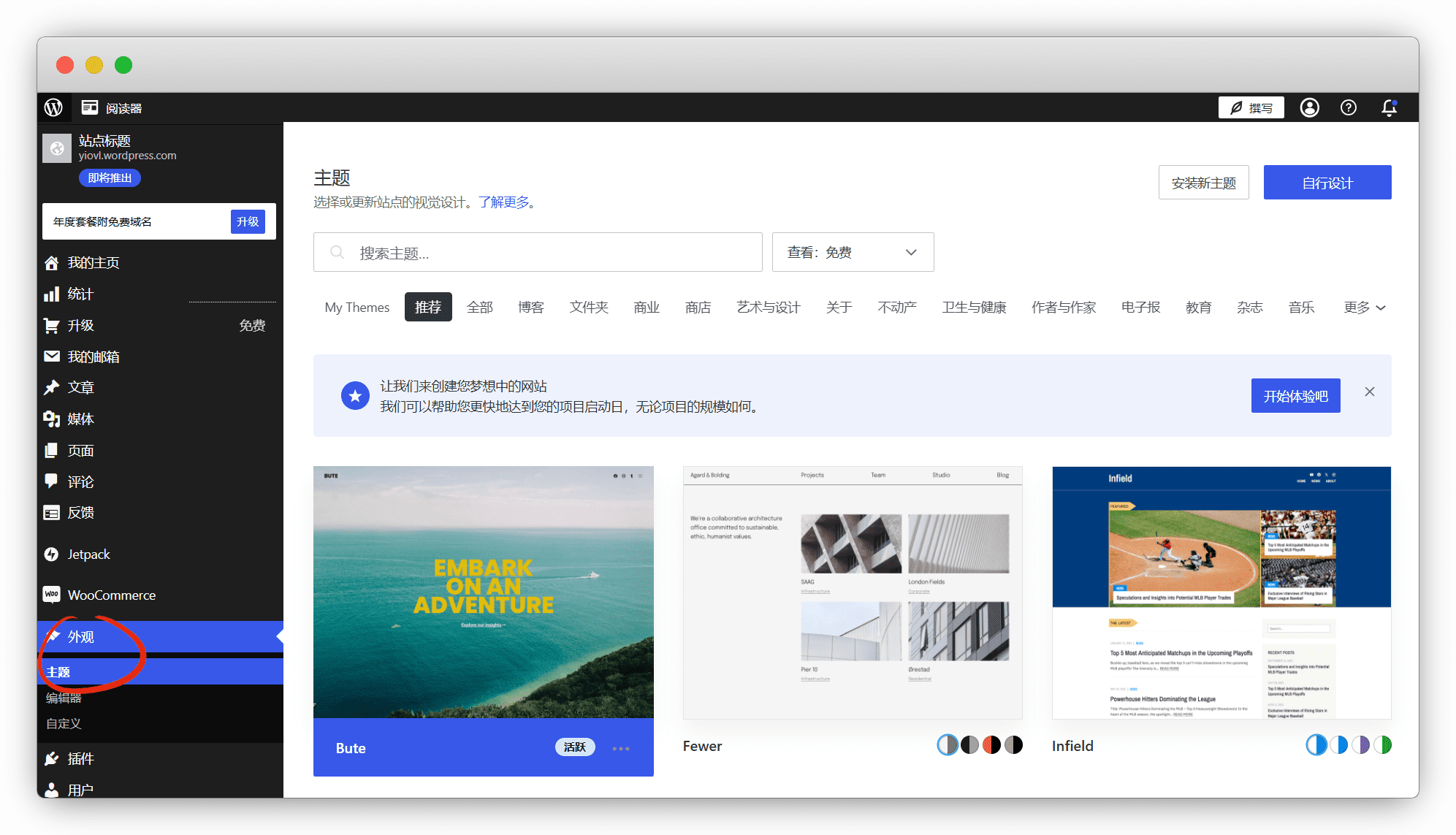Open the help question mark icon
The width and height of the screenshot is (1456, 835).
[x=1349, y=107]
